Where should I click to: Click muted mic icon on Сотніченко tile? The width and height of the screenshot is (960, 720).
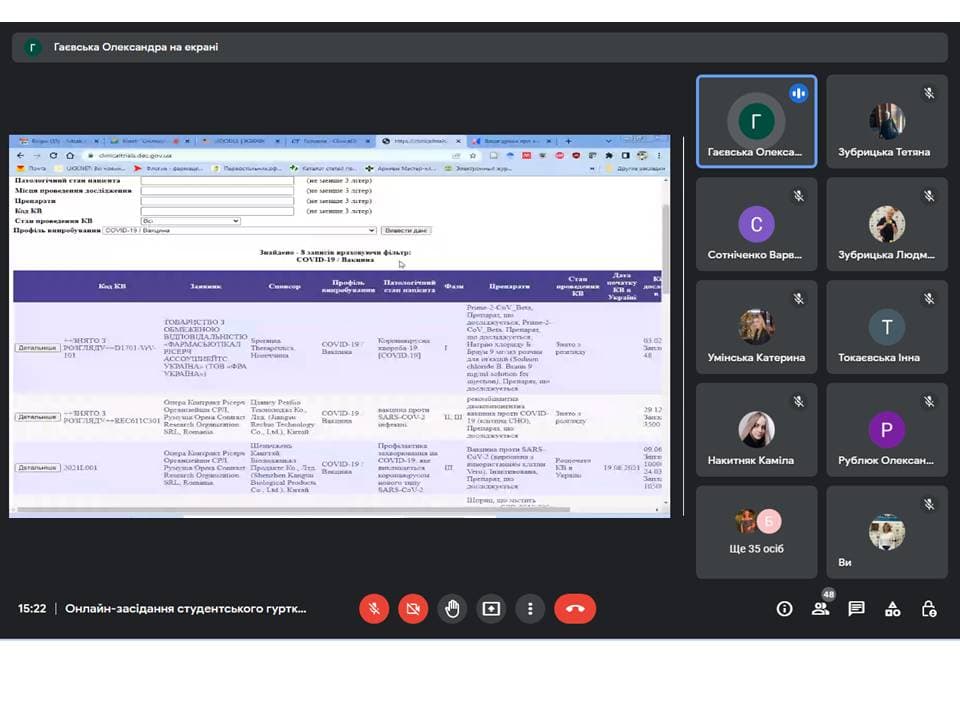(798, 196)
